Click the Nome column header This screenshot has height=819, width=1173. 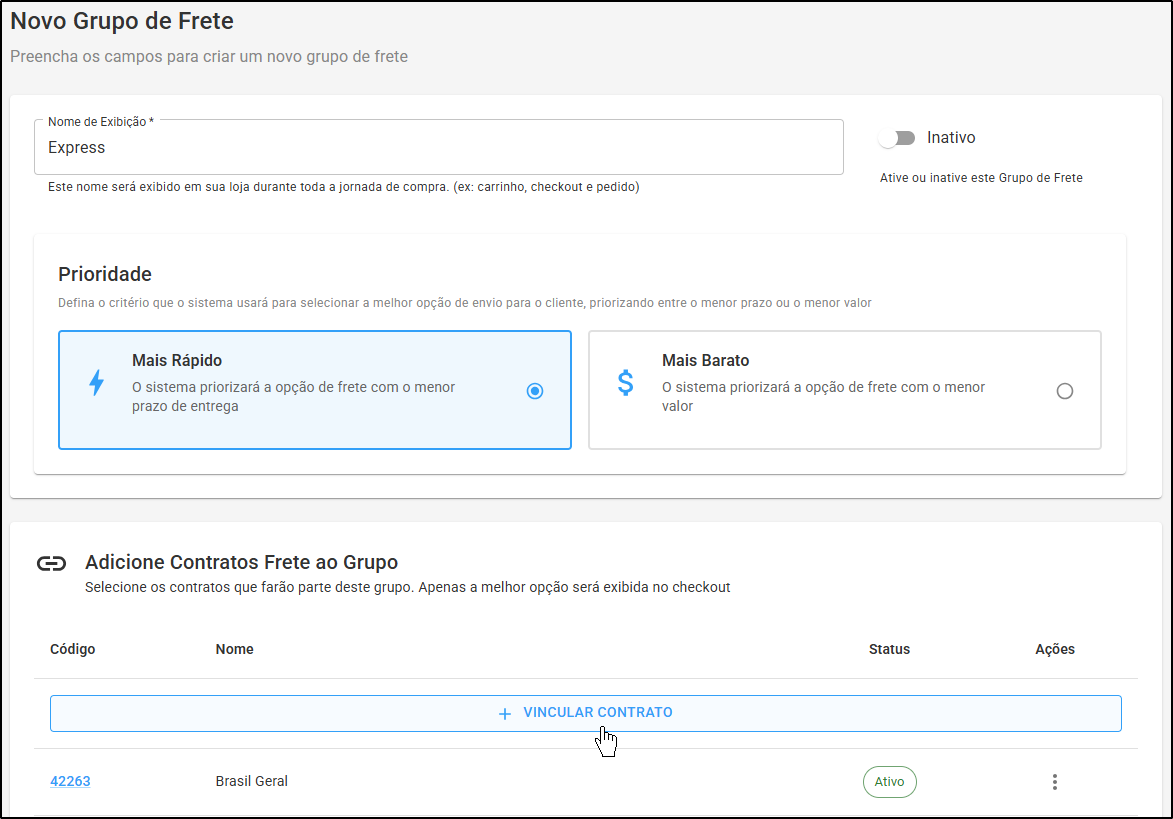tap(234, 649)
